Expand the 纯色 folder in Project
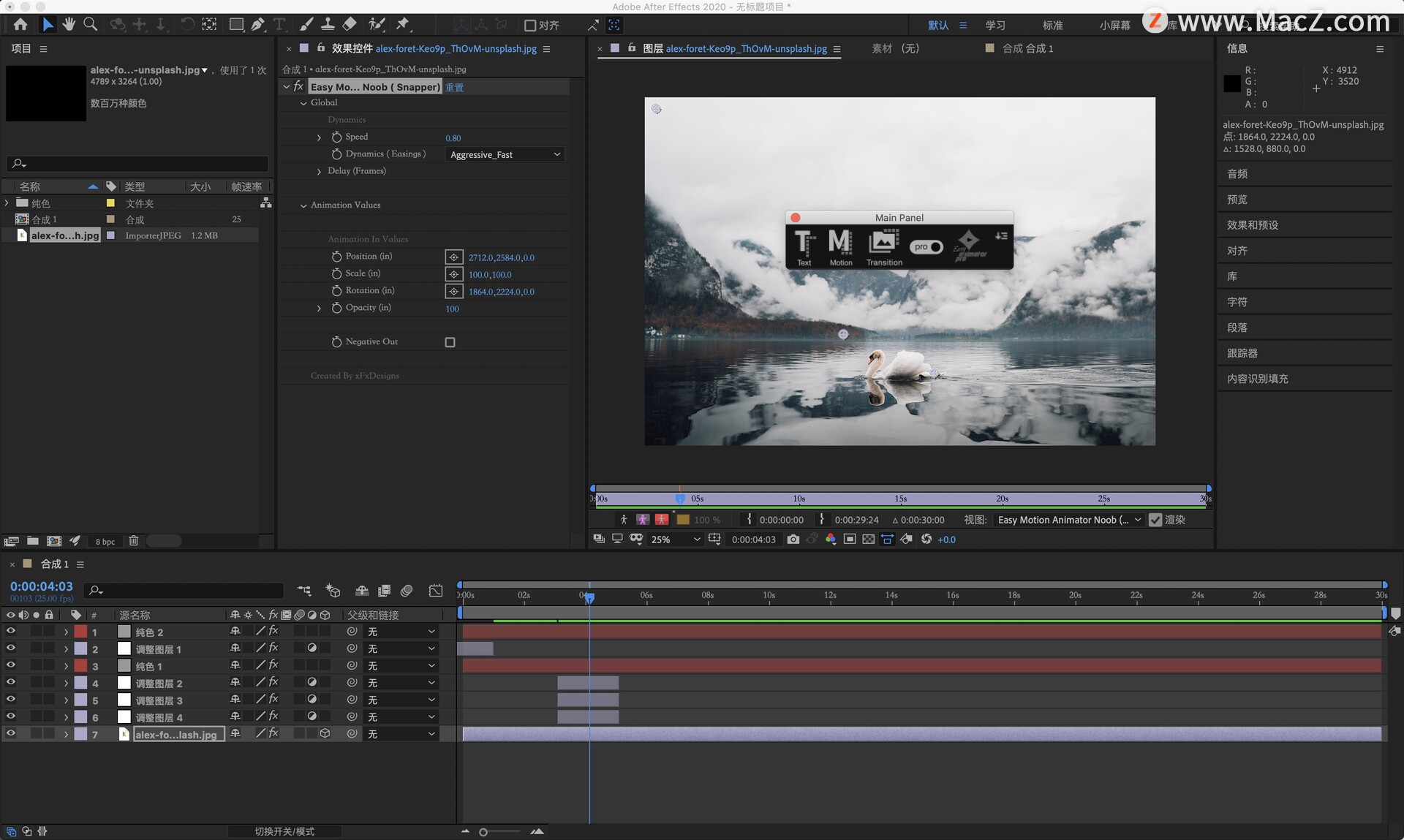The width and height of the screenshot is (1404, 840). [x=7, y=203]
